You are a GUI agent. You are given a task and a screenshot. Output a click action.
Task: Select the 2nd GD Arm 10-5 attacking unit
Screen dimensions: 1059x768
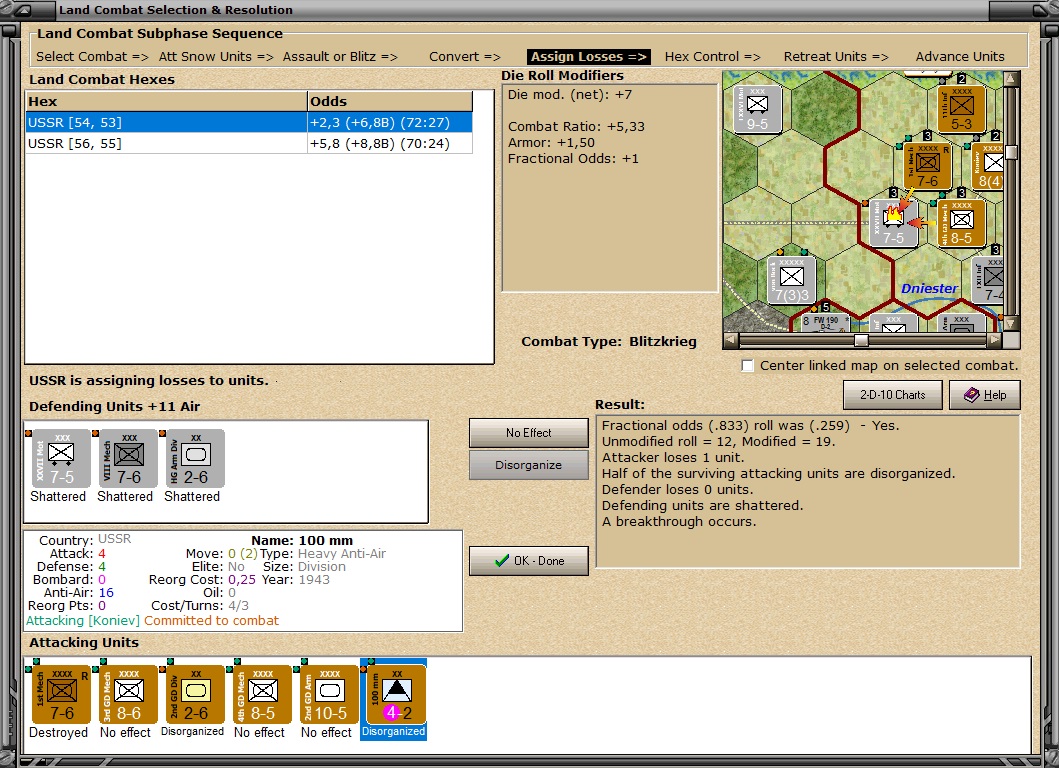pyautogui.click(x=326, y=695)
